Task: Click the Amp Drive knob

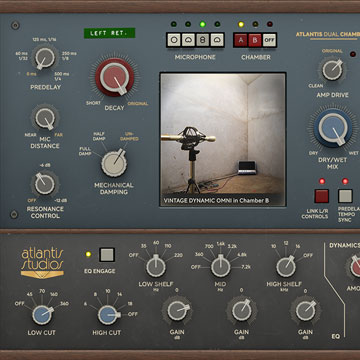Action: point(332,70)
